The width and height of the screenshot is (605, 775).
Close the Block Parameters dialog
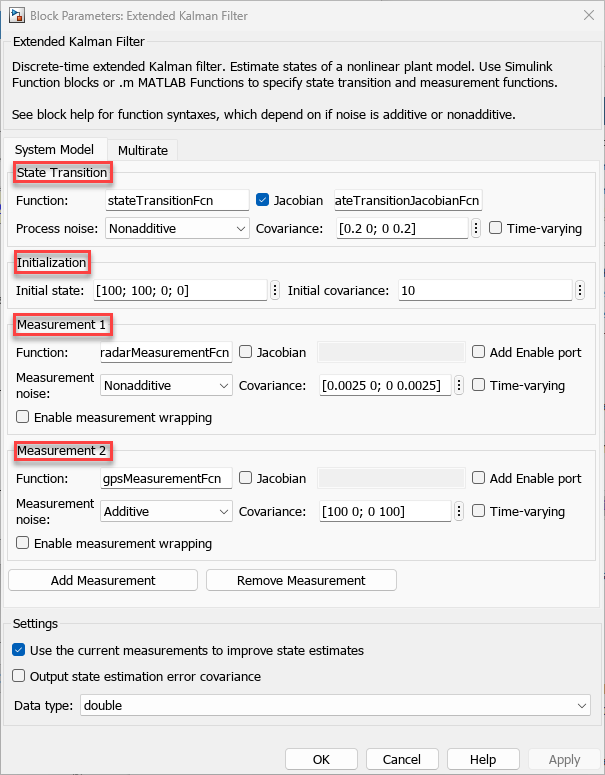coord(583,16)
